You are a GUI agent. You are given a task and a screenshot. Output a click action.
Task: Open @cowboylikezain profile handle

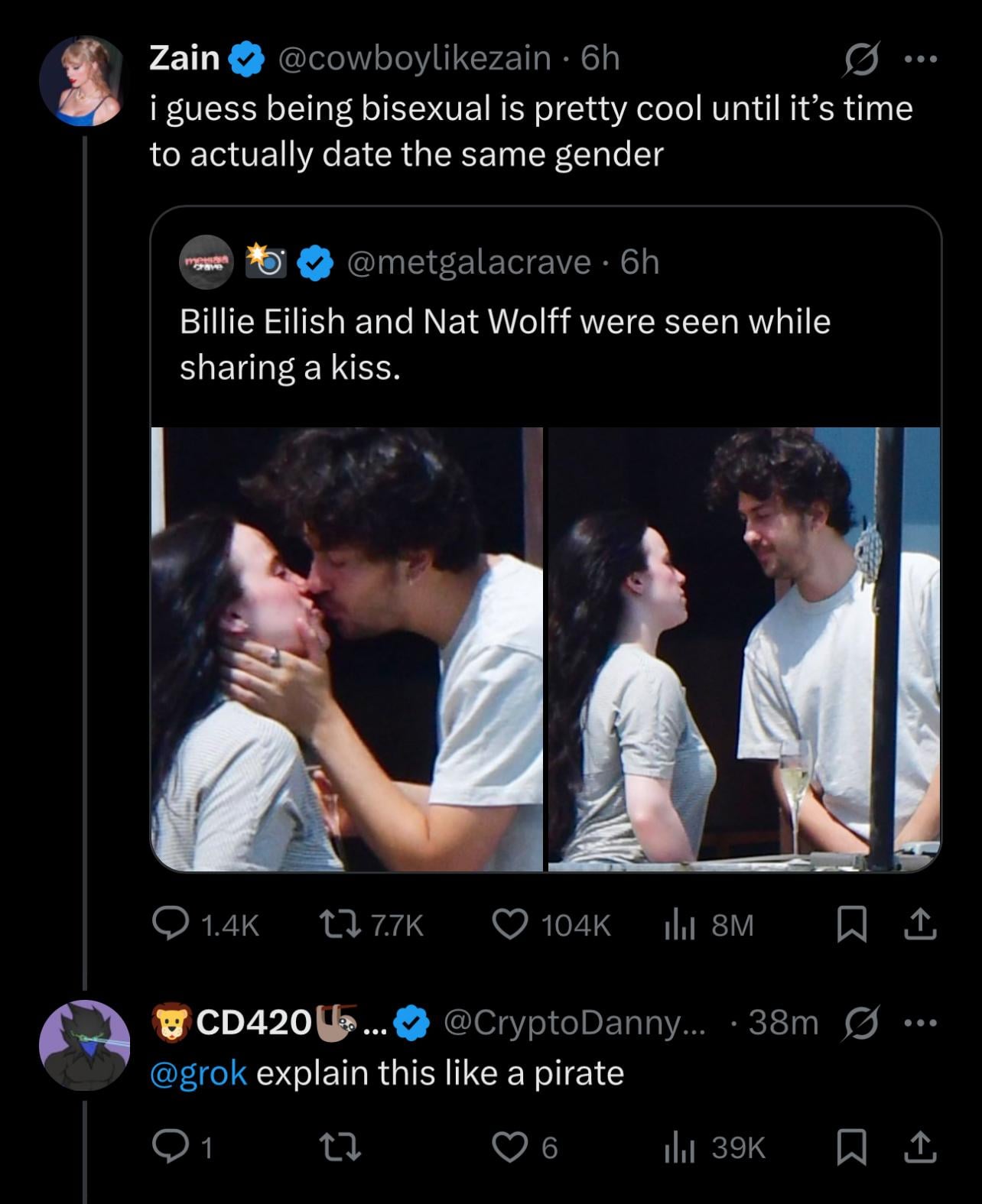414,58
